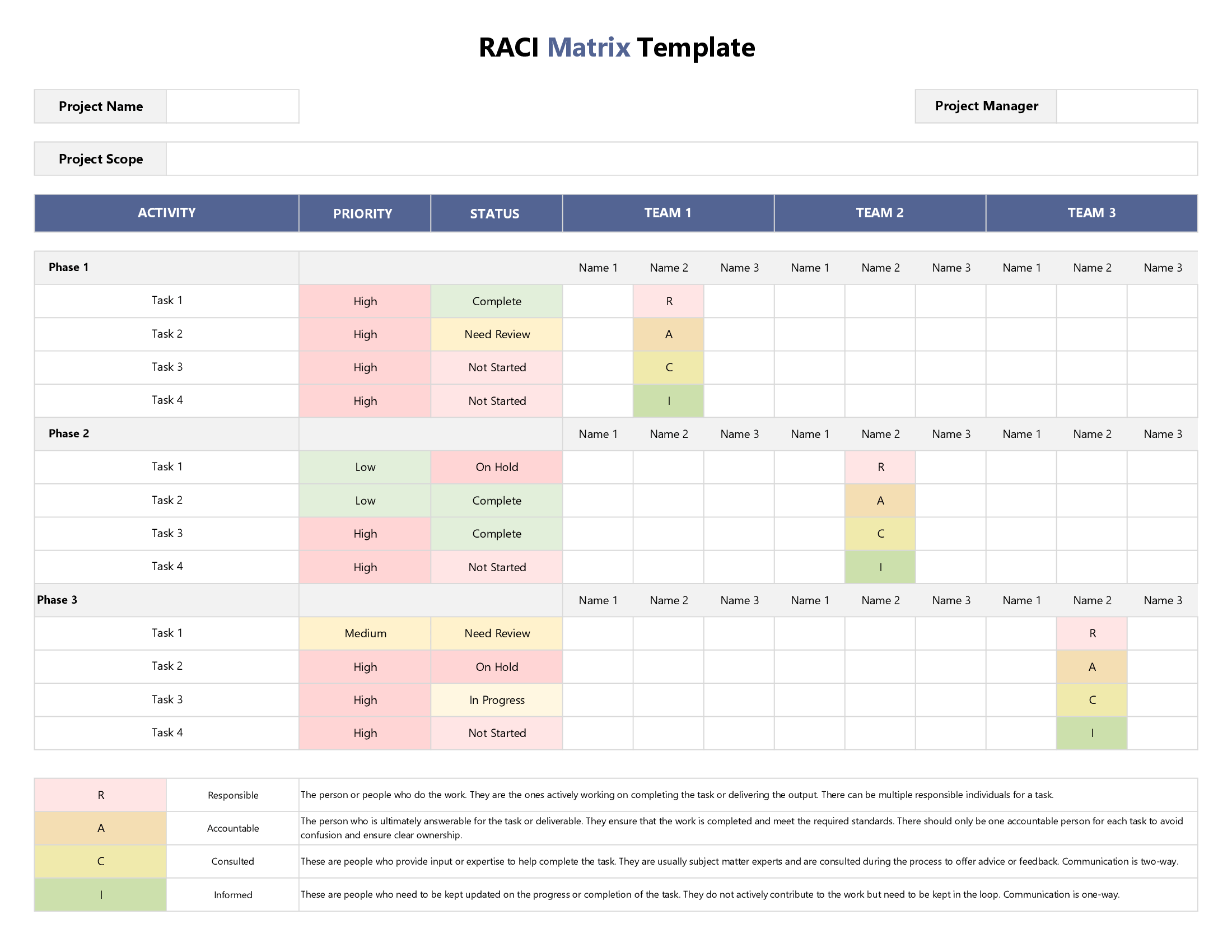This screenshot has height=952, width=1232.
Task: Click the Project Name input field
Action: click(x=232, y=106)
